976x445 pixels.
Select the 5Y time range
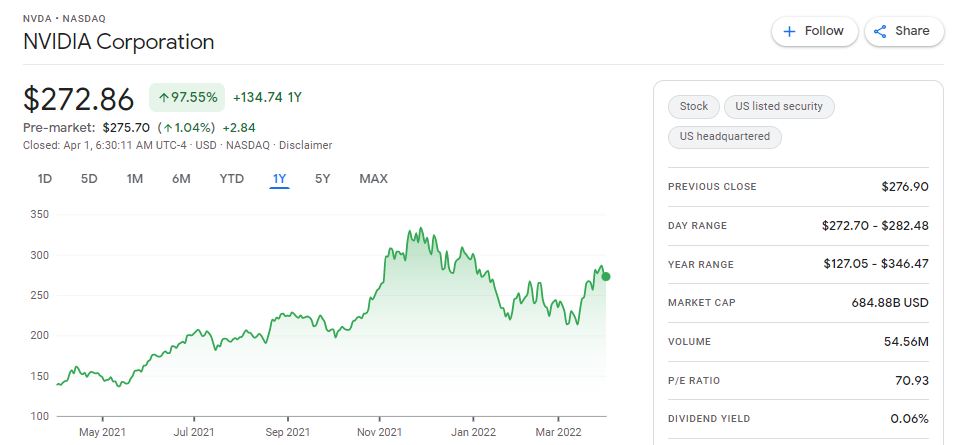tap(322, 179)
